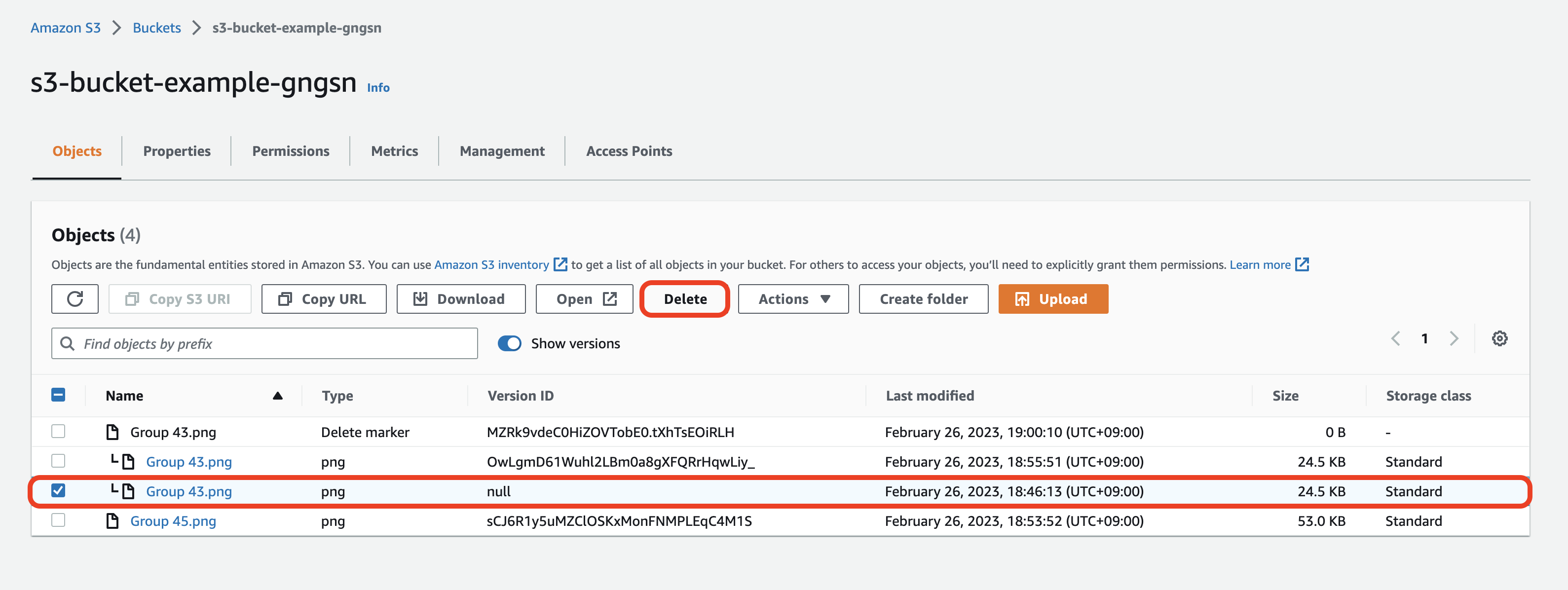Image resolution: width=1568 pixels, height=590 pixels.
Task: Check the Delete marker row checkbox
Action: pyautogui.click(x=58, y=432)
